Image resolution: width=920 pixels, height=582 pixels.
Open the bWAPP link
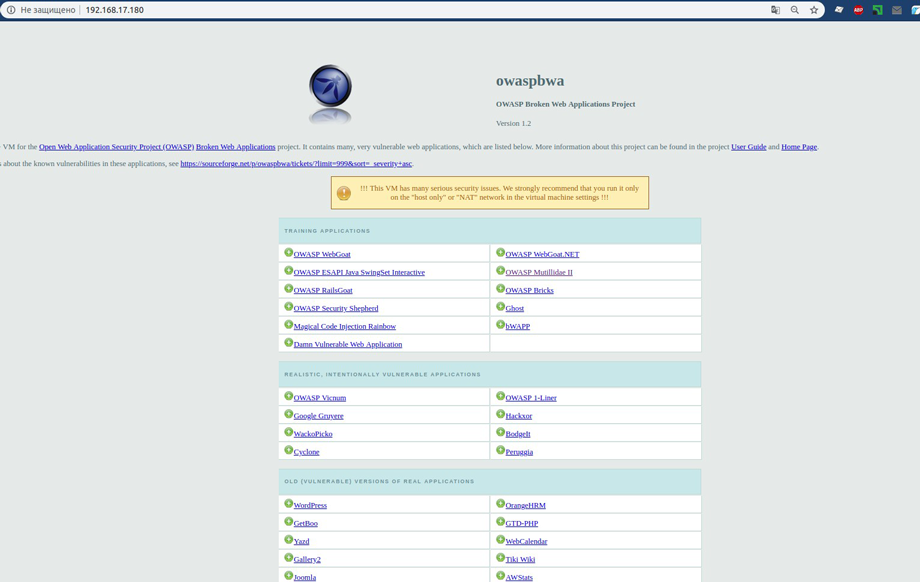click(x=518, y=327)
